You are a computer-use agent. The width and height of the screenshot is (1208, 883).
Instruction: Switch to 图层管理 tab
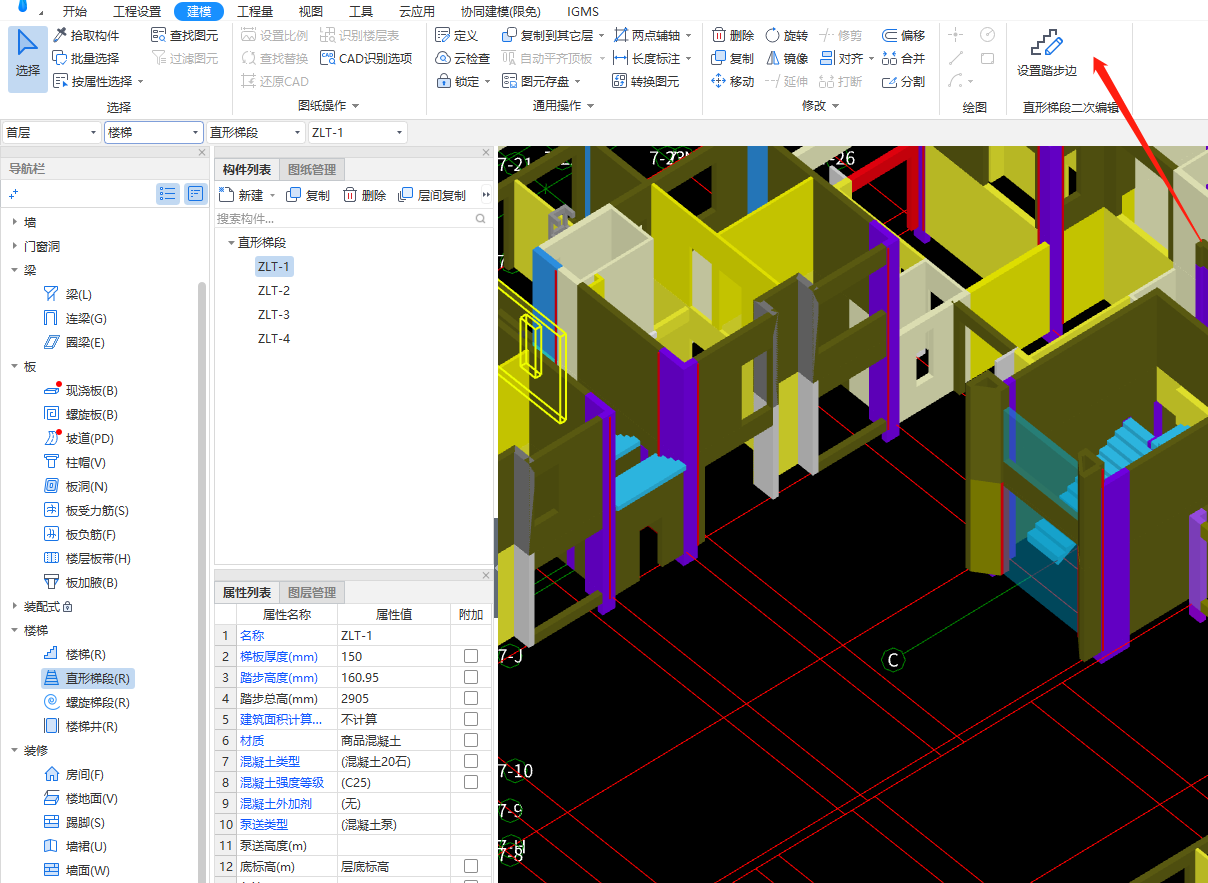tap(312, 593)
